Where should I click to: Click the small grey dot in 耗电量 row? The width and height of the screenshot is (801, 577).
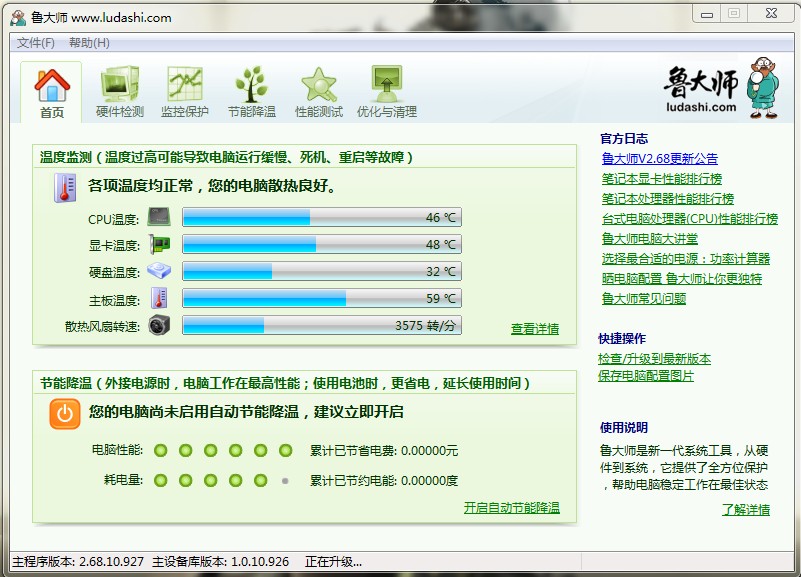pos(285,480)
